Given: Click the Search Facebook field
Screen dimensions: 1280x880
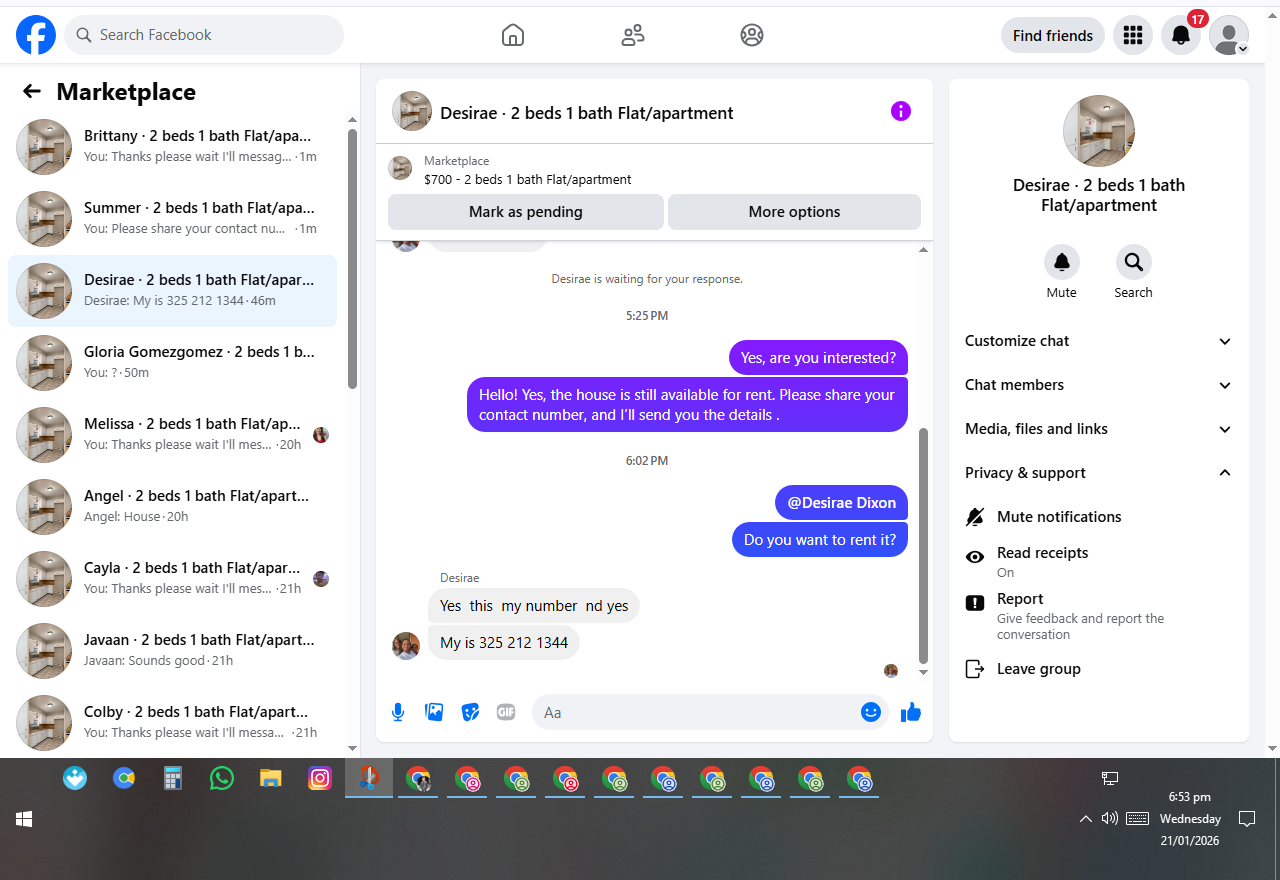Looking at the screenshot, I should pyautogui.click(x=204, y=35).
